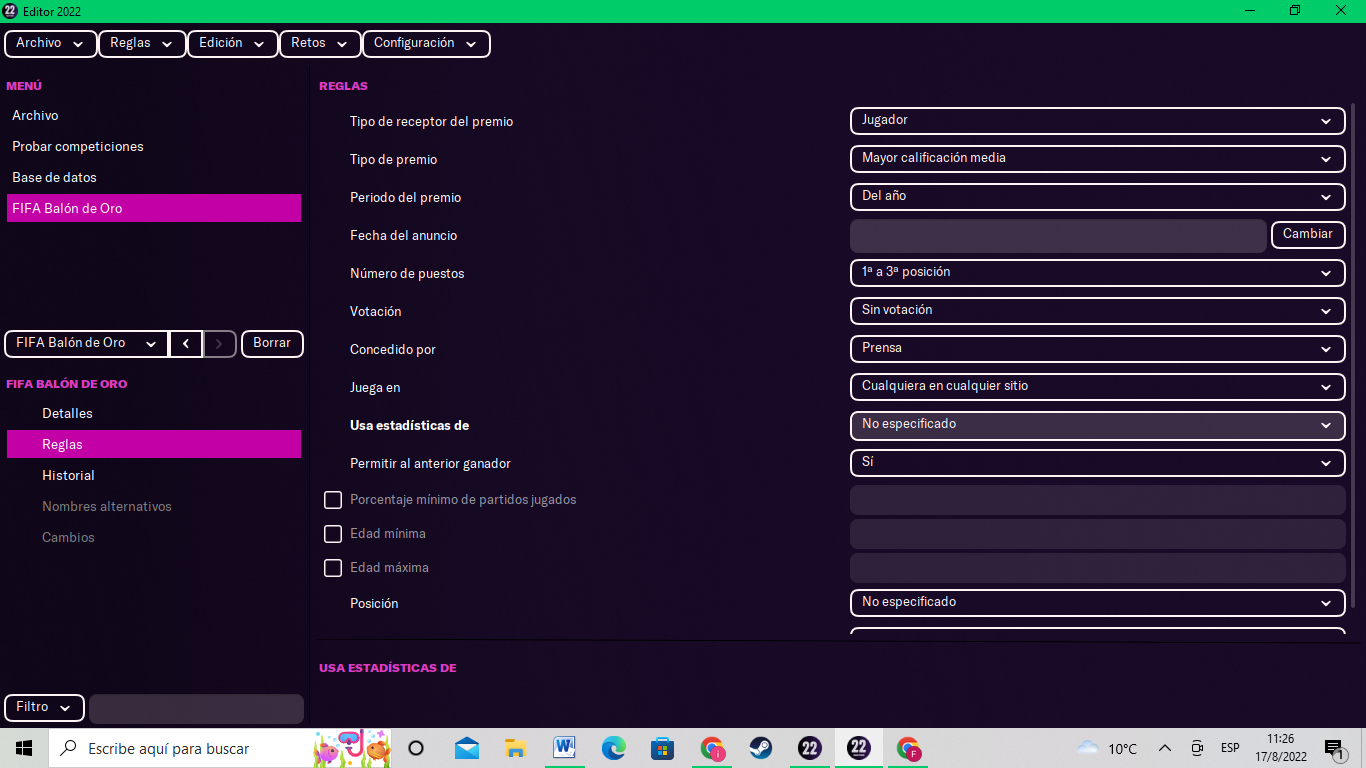The height and width of the screenshot is (768, 1366).
Task: Click the ESP language indicator
Action: 1230,748
